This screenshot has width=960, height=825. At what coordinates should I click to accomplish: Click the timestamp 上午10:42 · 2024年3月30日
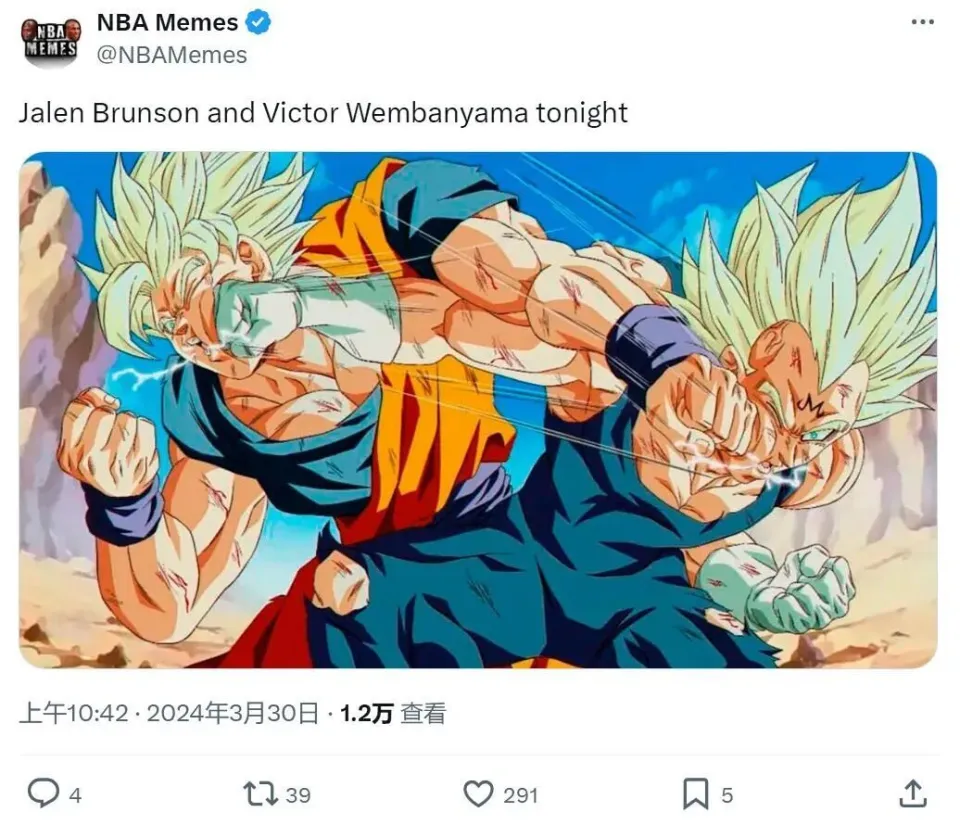click(x=169, y=713)
